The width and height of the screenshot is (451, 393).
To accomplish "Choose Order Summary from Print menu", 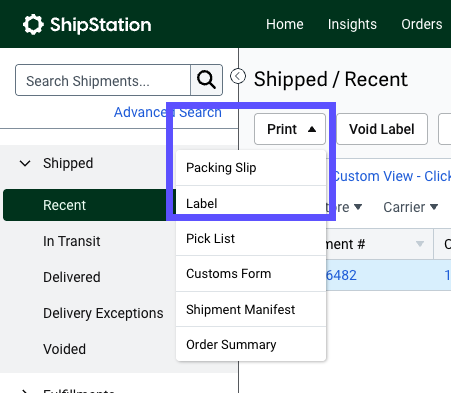I will coord(251,344).
